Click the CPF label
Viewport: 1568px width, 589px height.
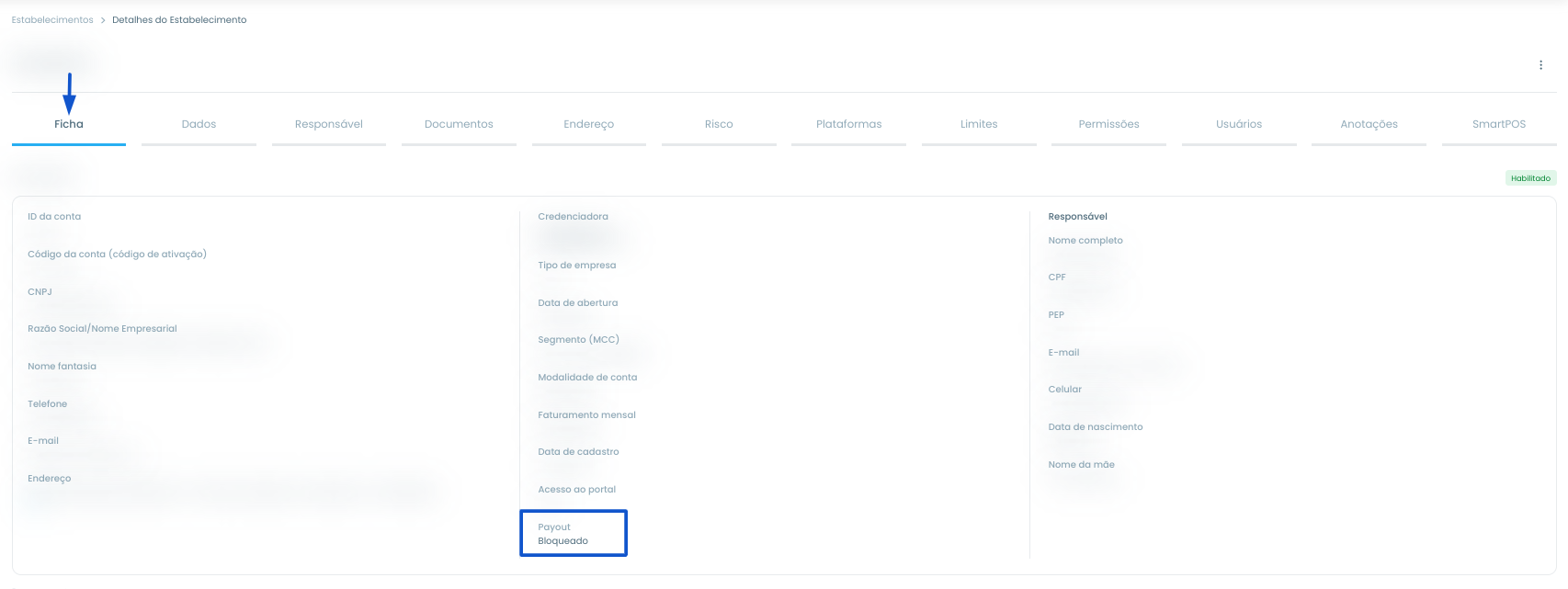(1057, 278)
